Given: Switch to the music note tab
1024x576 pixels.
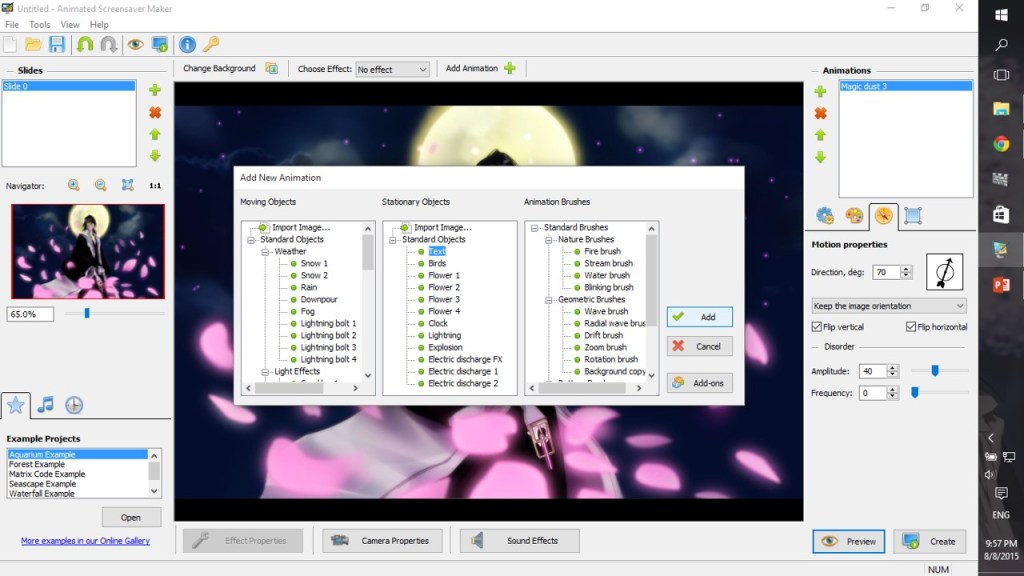Looking at the screenshot, I should (x=45, y=405).
